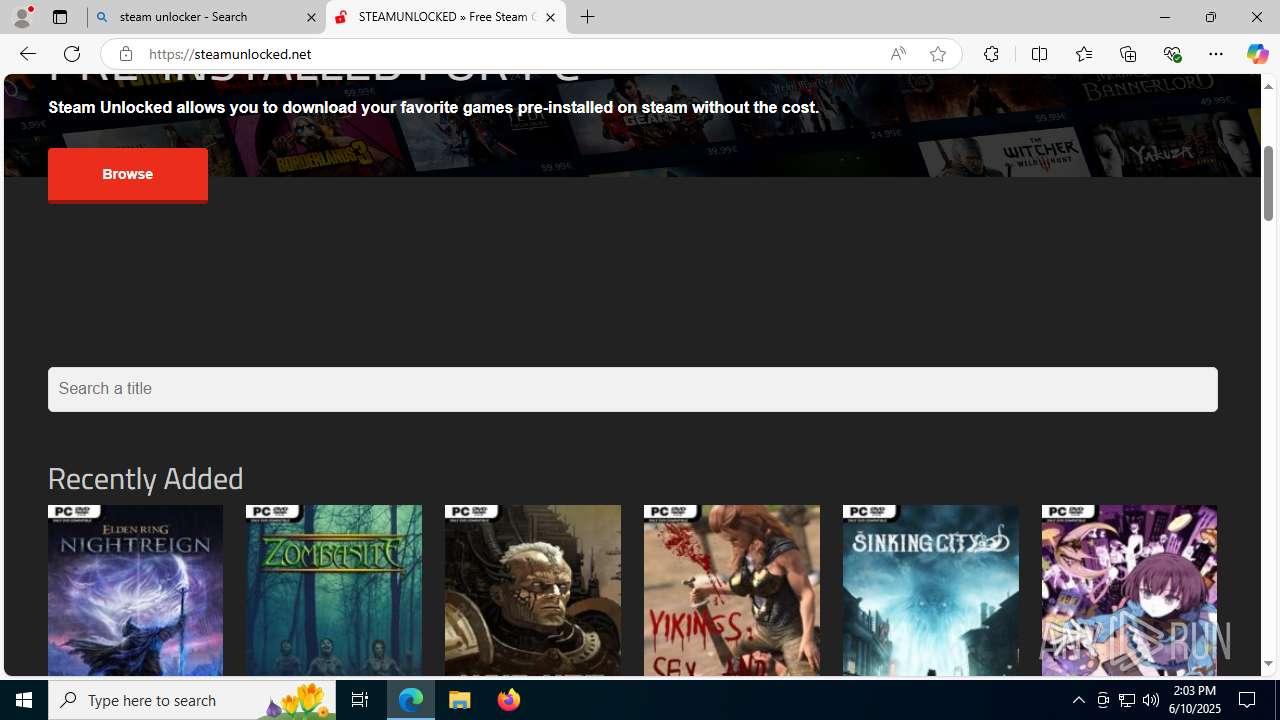This screenshot has width=1280, height=720.
Task: Open Browser essentials
Action: coord(1172,54)
